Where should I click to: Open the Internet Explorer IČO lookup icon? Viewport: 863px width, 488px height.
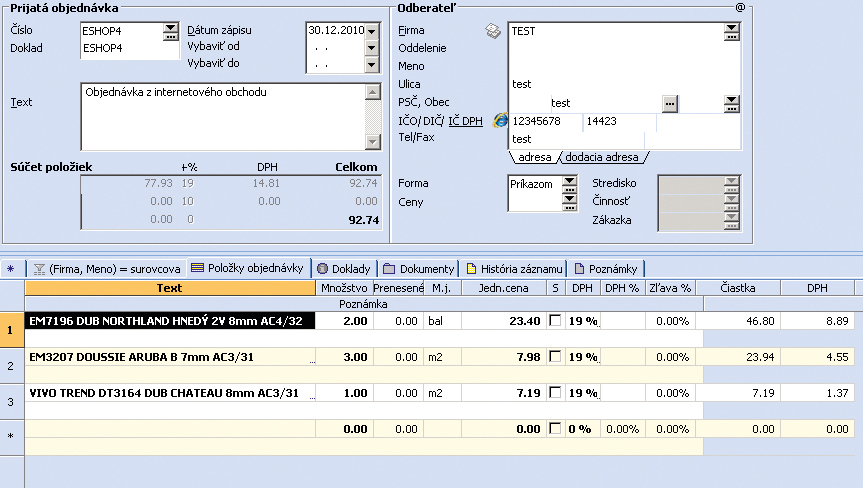click(x=500, y=120)
